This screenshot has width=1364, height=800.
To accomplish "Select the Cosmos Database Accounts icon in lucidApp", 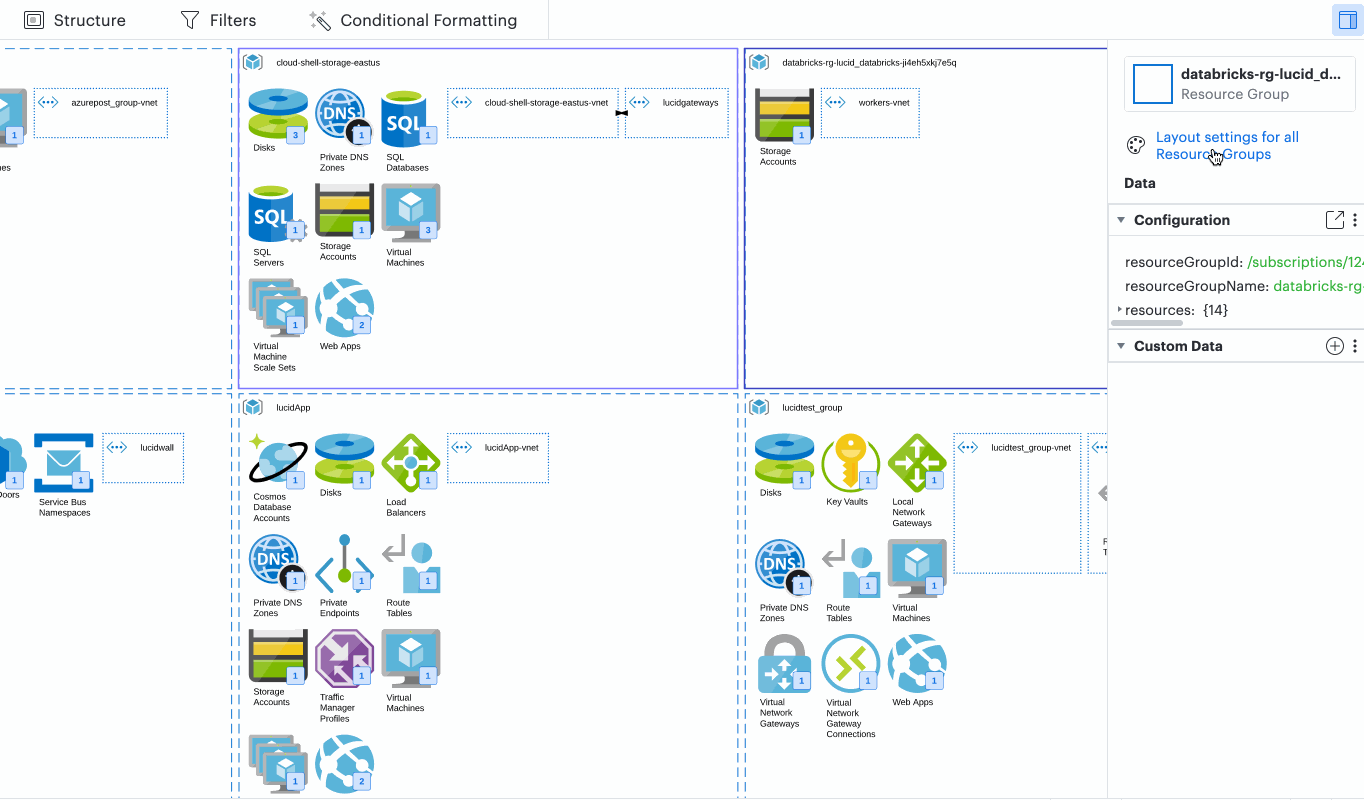I will click(x=277, y=462).
